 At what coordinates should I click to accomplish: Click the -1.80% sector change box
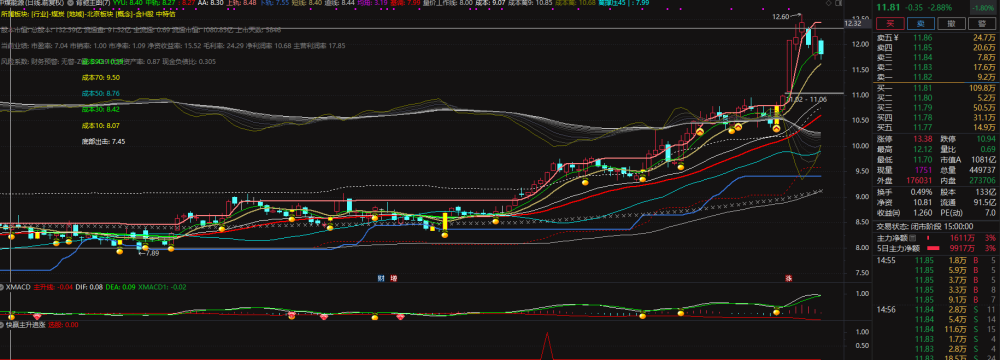tap(982, 8)
